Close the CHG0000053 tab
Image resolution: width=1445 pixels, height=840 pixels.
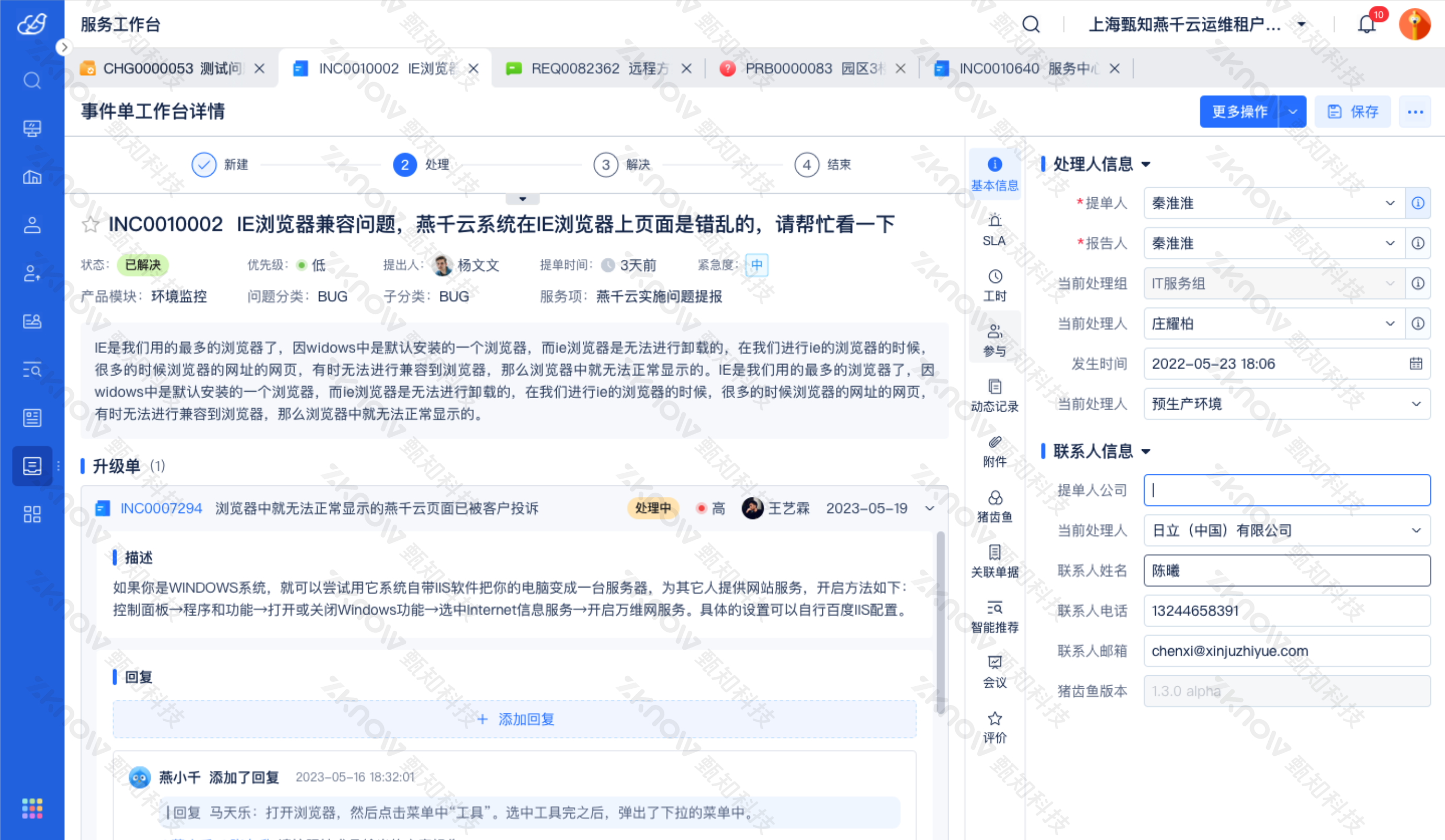coord(260,69)
